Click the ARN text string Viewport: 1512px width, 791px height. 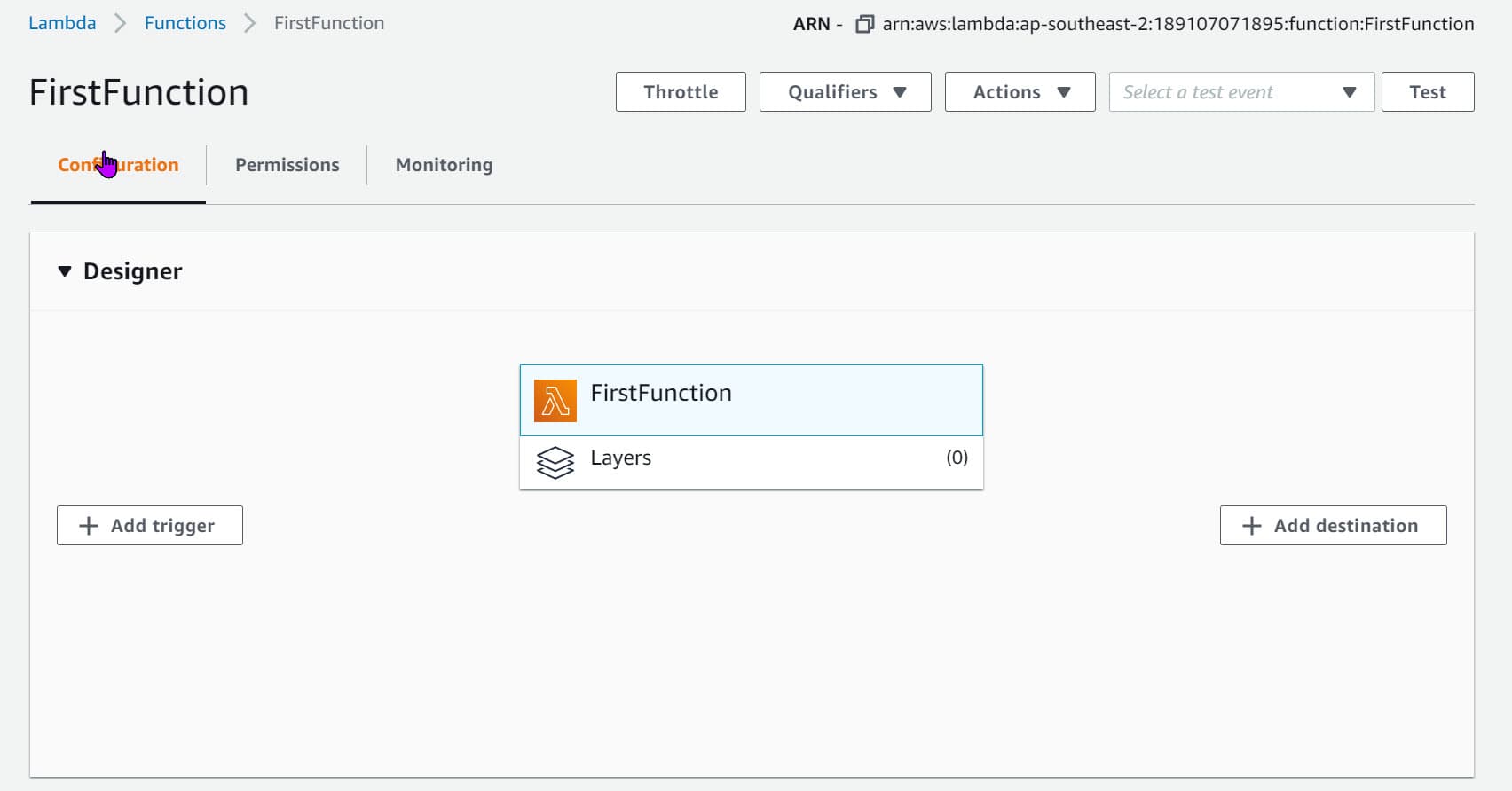point(1178,24)
